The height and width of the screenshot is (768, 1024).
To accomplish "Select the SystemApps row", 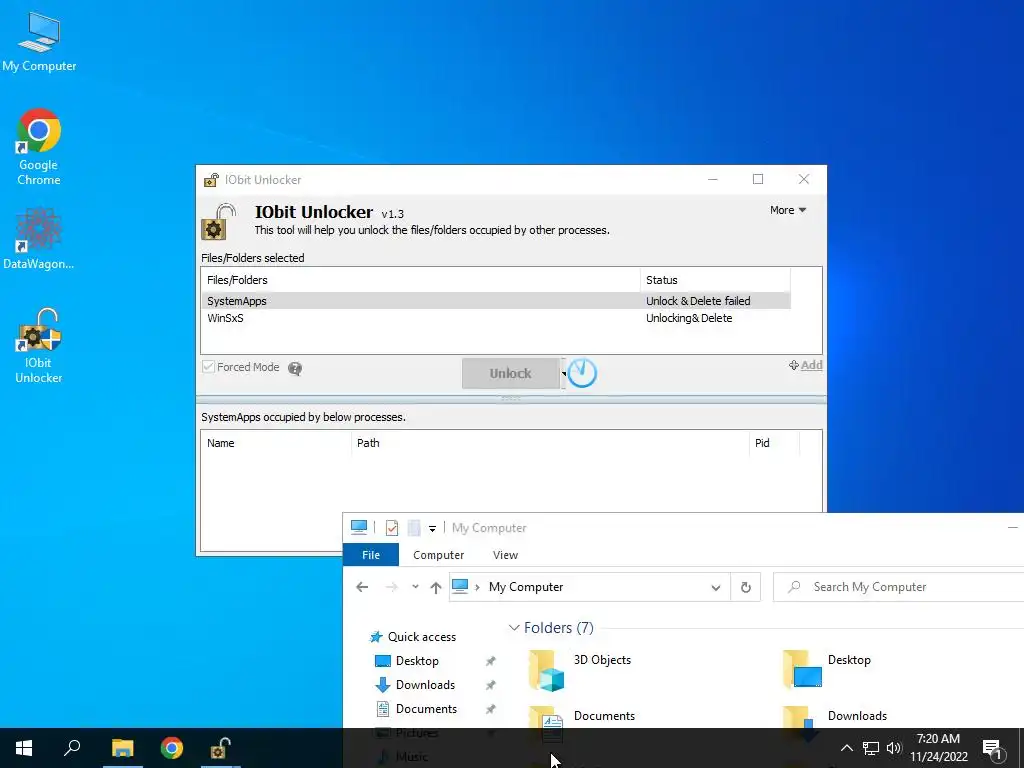I will click(x=496, y=301).
